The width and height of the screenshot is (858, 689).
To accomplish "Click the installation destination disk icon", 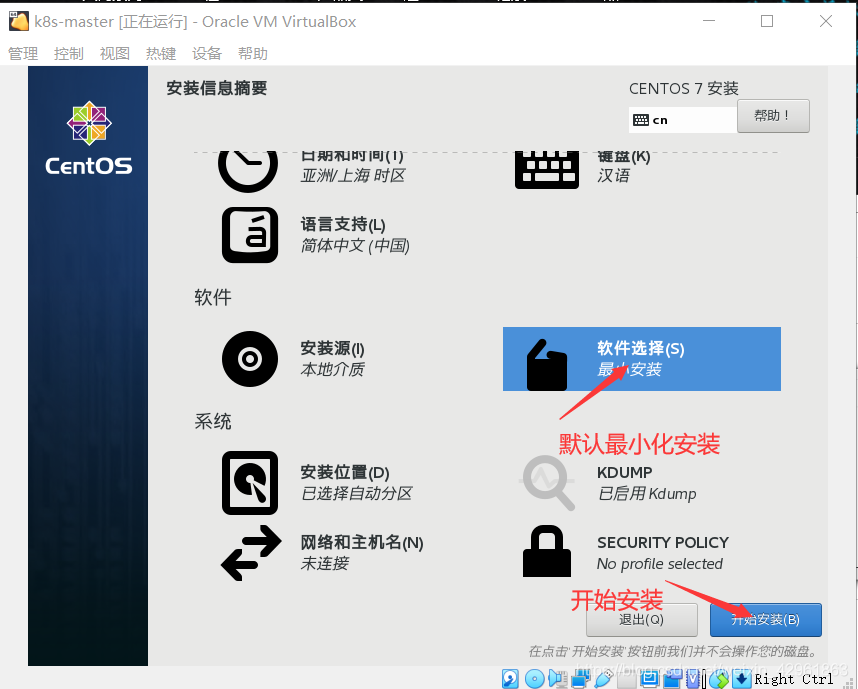I will tap(250, 483).
